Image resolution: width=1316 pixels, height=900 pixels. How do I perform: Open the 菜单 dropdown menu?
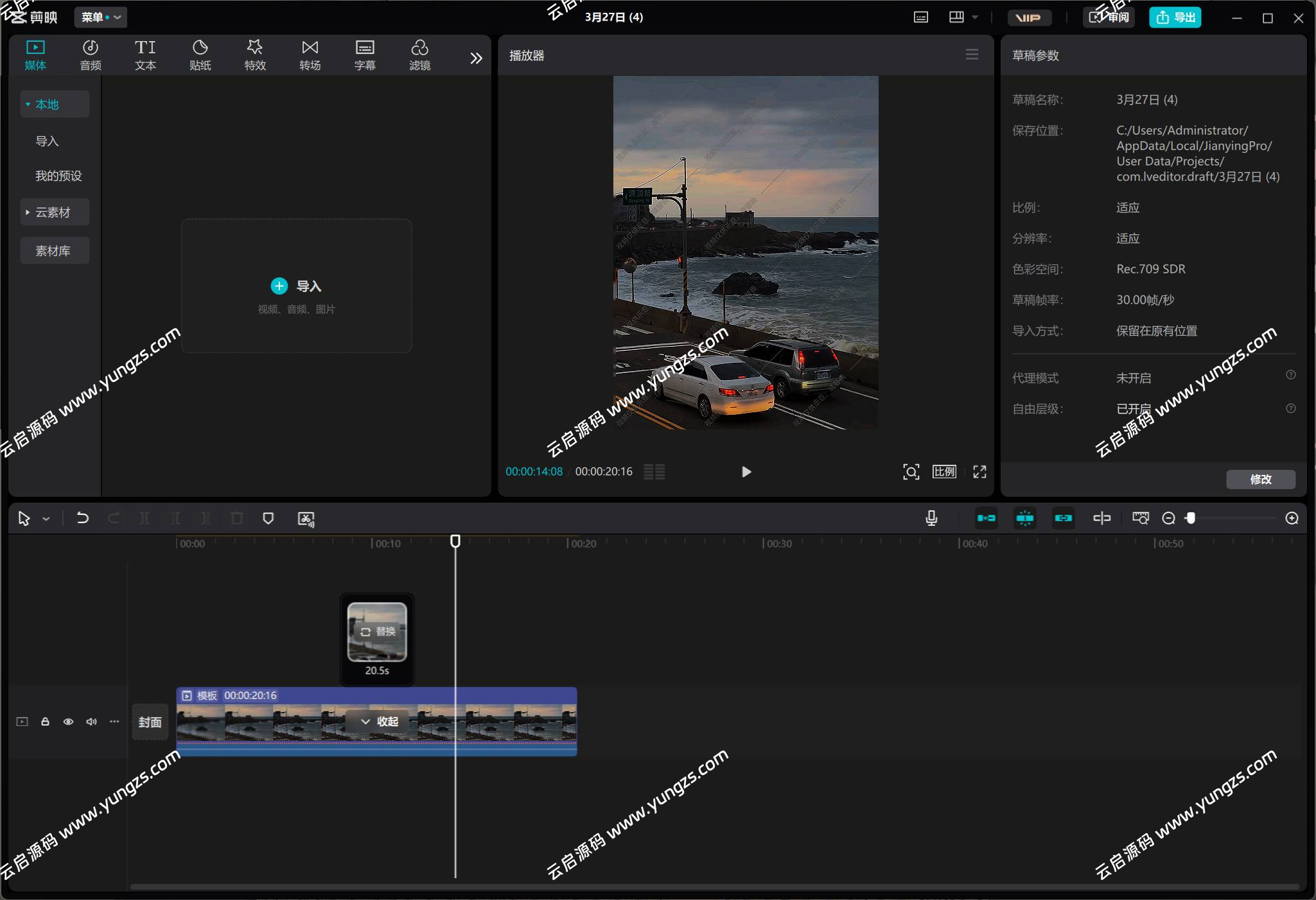(101, 17)
